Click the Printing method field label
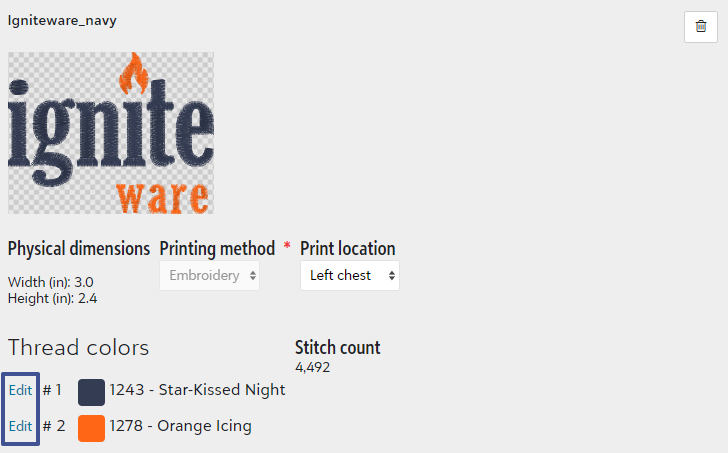Viewport: 728px width, 453px height. pyautogui.click(x=217, y=249)
